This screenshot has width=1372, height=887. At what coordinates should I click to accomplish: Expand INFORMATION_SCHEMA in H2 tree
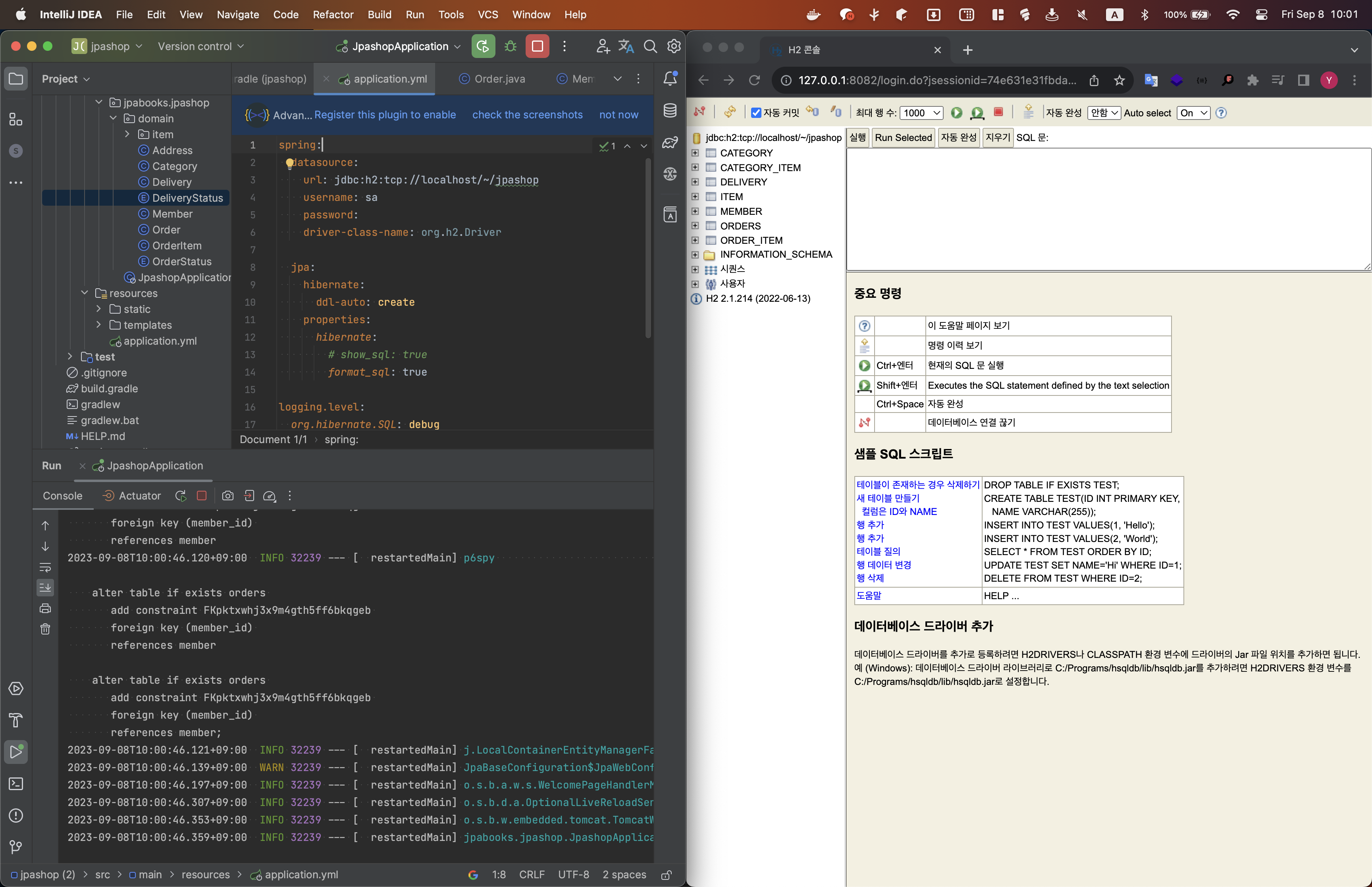(x=695, y=255)
